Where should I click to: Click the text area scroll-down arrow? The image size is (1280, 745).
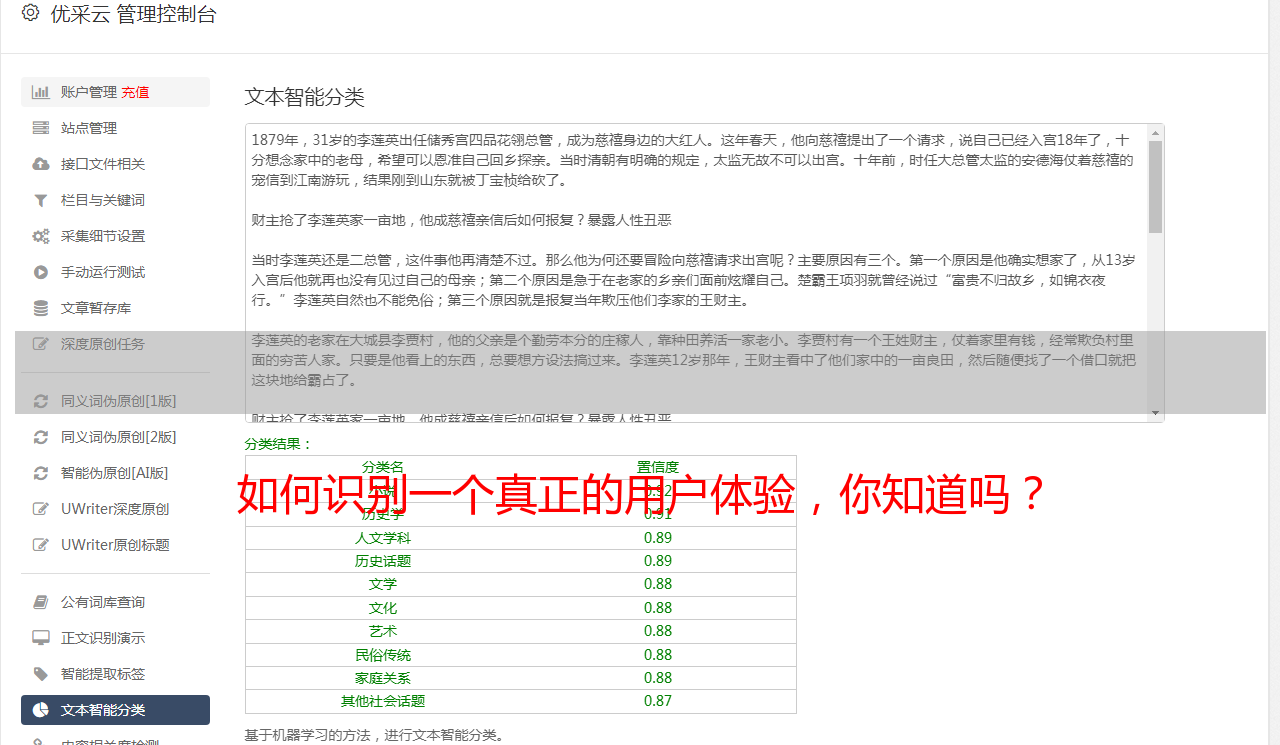pos(1155,413)
